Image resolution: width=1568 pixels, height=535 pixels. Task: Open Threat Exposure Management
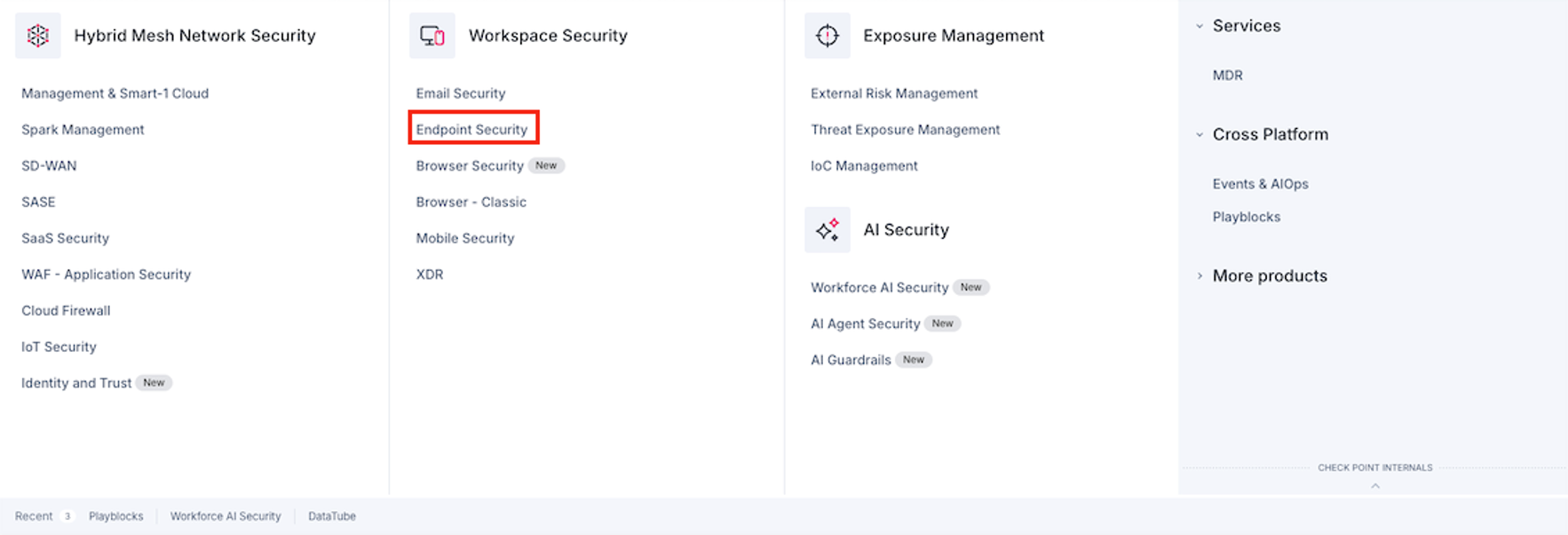[906, 130]
